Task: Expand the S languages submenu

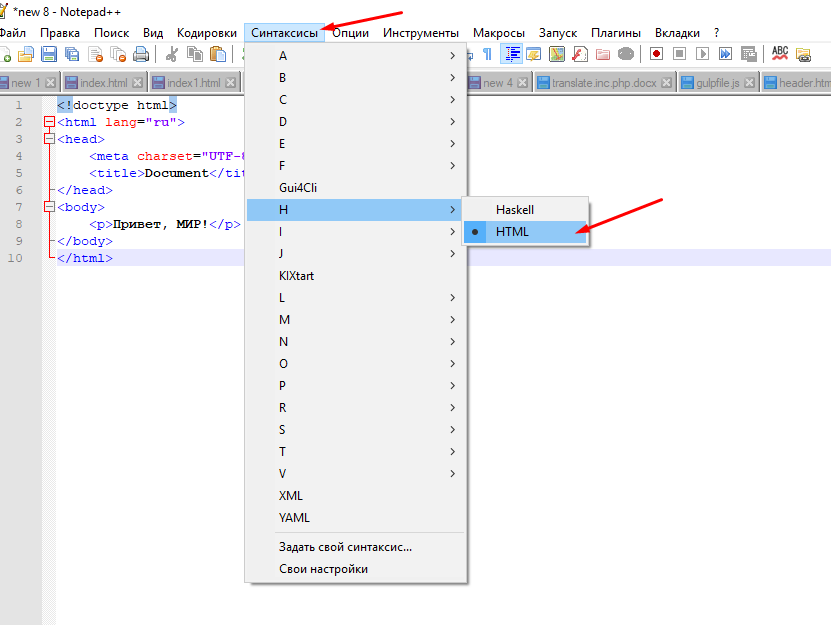Action: click(356, 430)
